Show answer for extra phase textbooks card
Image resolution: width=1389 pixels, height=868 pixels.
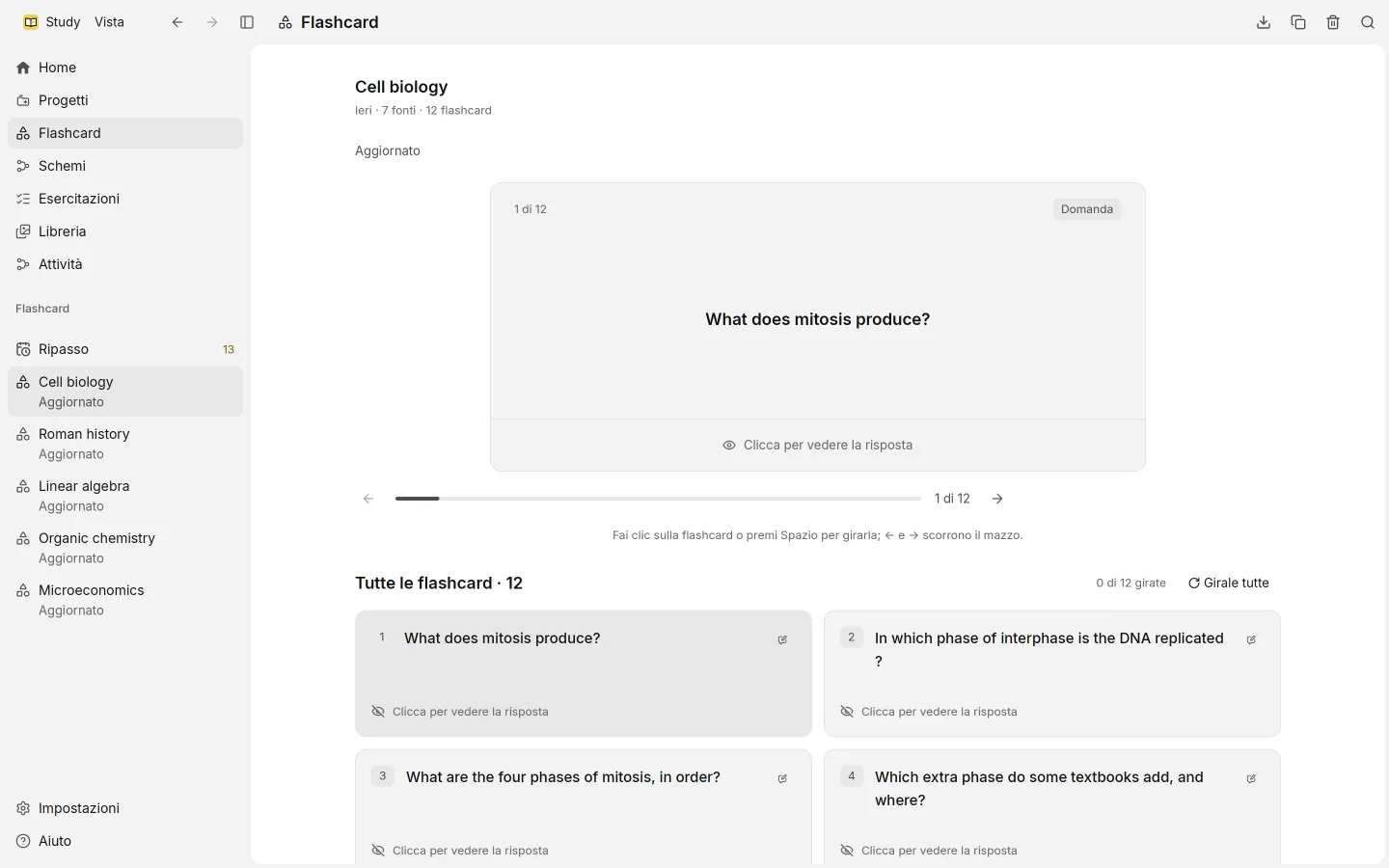(x=929, y=851)
